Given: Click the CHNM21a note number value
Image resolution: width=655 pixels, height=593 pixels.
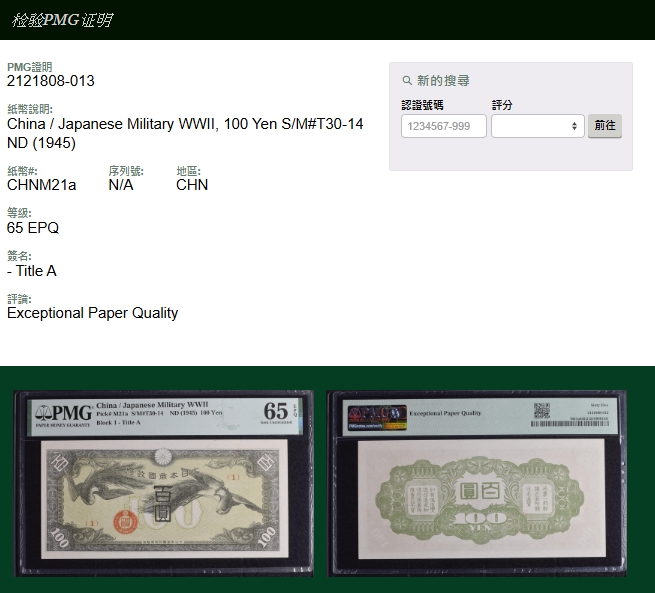Looking at the screenshot, I should (x=41, y=185).
